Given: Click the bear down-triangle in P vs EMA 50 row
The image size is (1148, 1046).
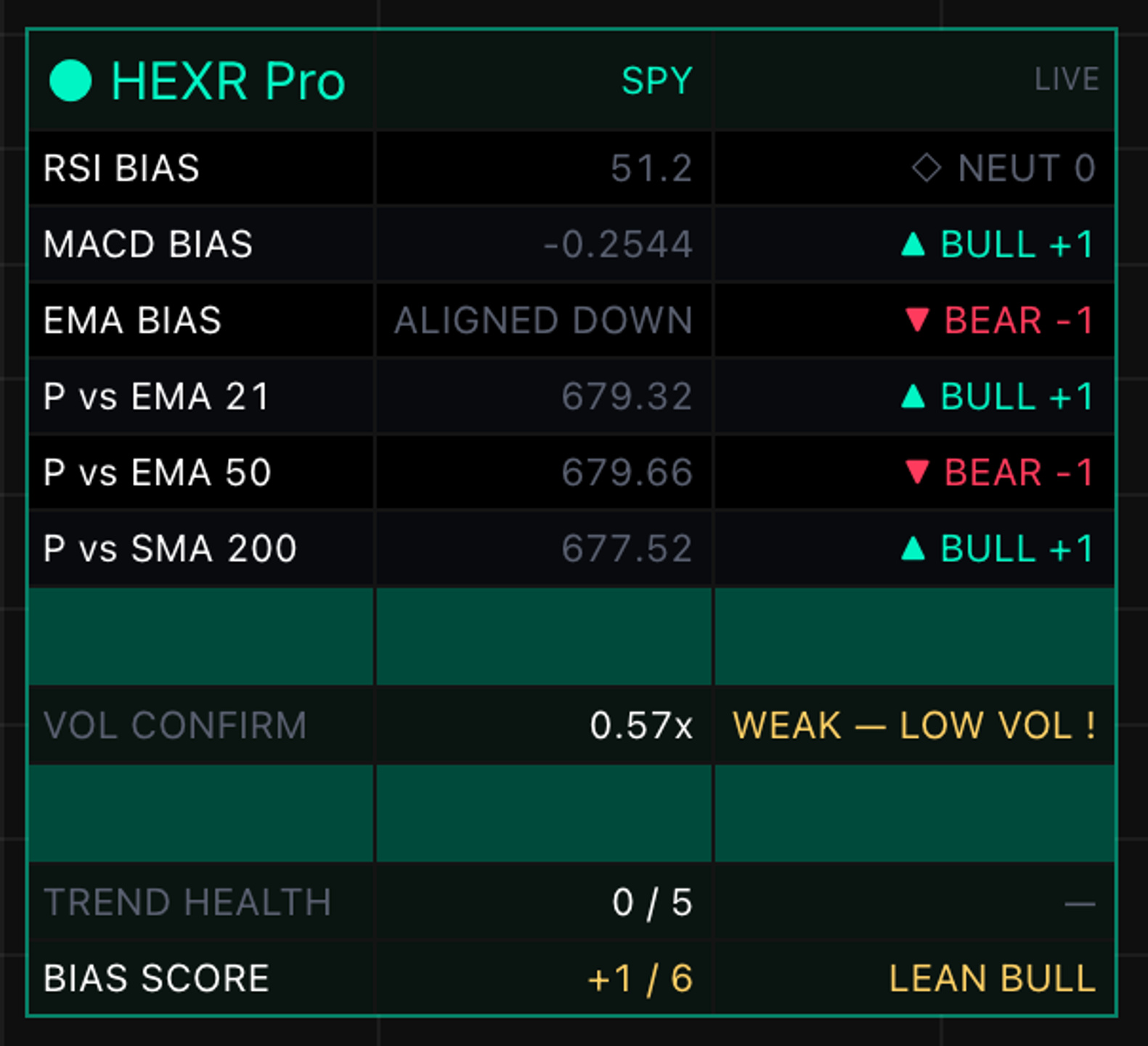Looking at the screenshot, I should pos(917,473).
